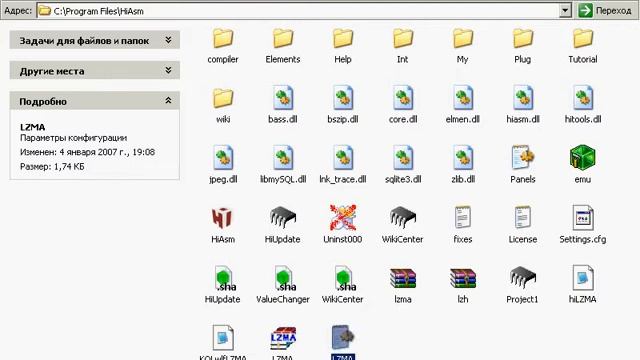Open the Plug folder
Viewport: 640px width, 360px height.
[522, 46]
